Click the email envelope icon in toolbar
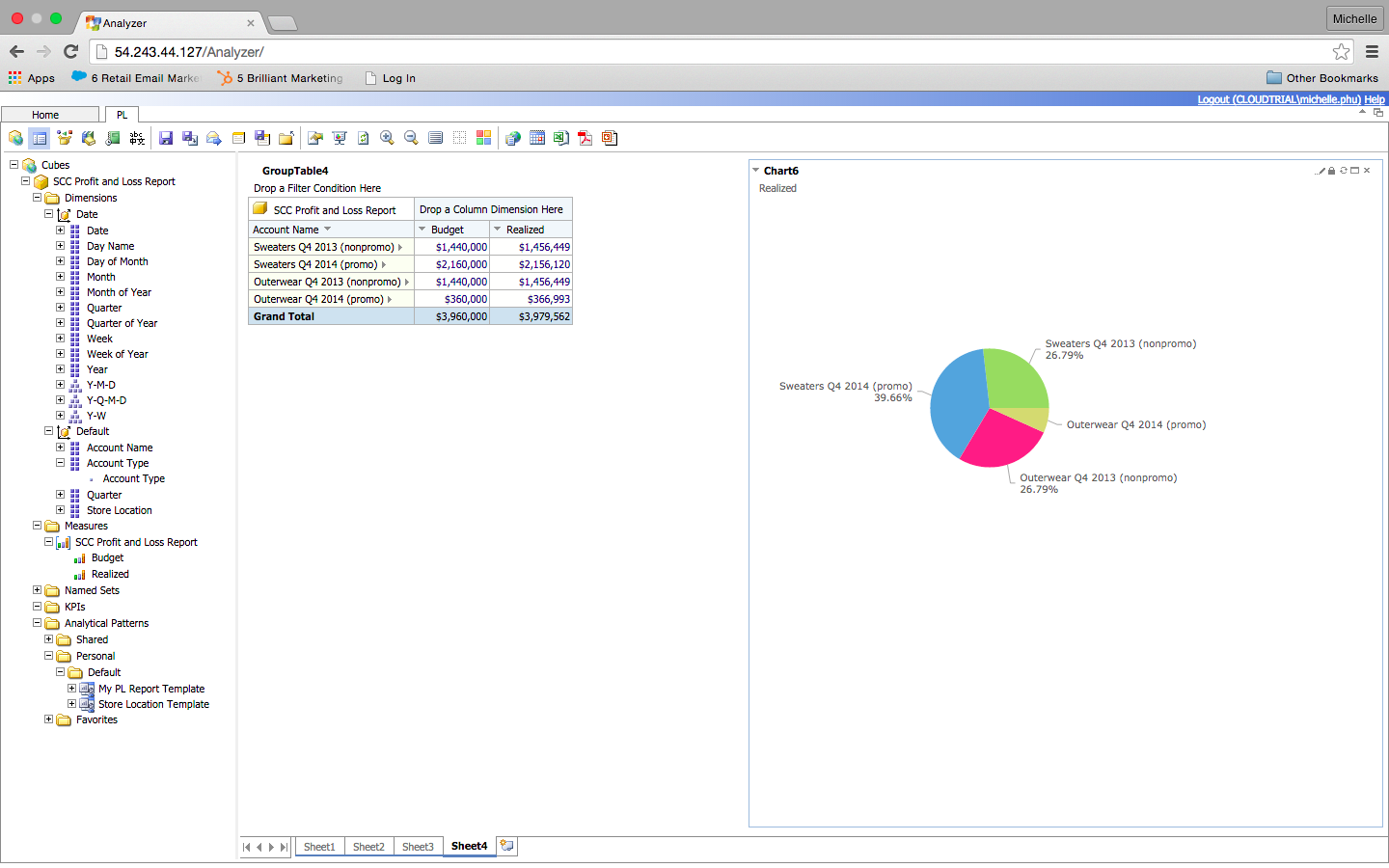Image resolution: width=1389 pixels, height=868 pixels. pos(214,138)
